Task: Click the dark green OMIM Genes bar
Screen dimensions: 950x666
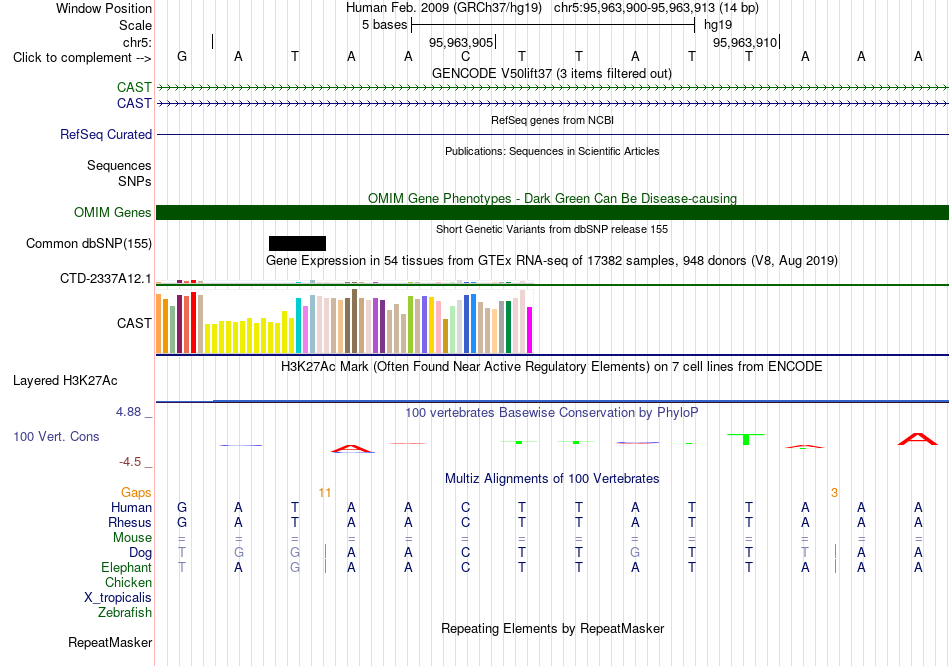Action: (x=552, y=212)
